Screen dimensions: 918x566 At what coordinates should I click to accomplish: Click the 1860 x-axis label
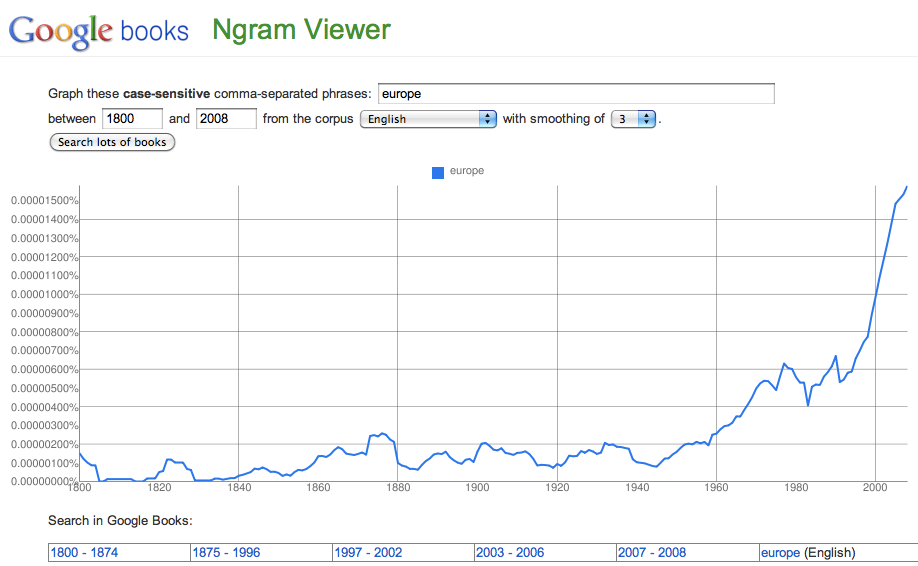318,487
